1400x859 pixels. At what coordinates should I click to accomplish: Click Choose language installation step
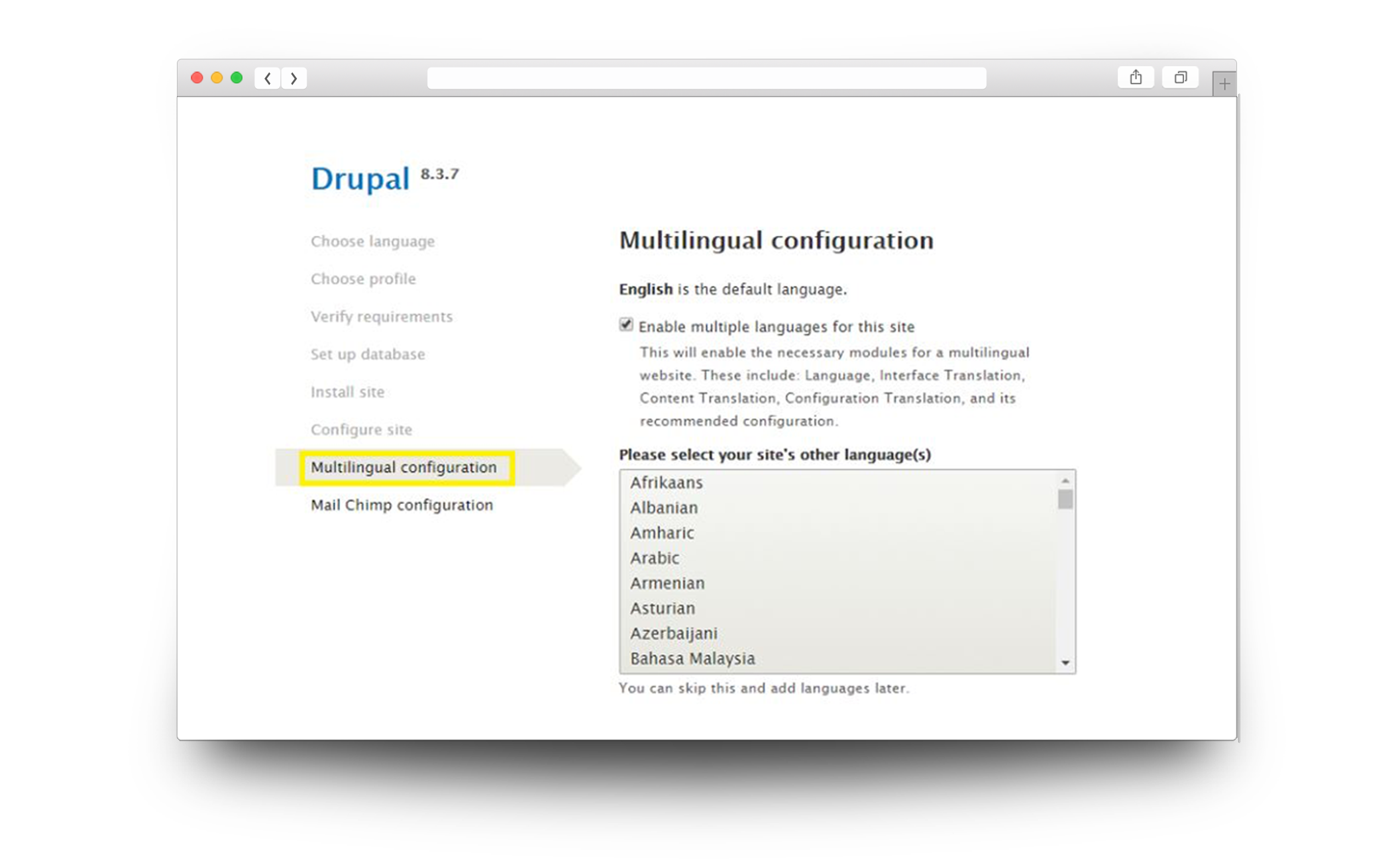tap(373, 241)
